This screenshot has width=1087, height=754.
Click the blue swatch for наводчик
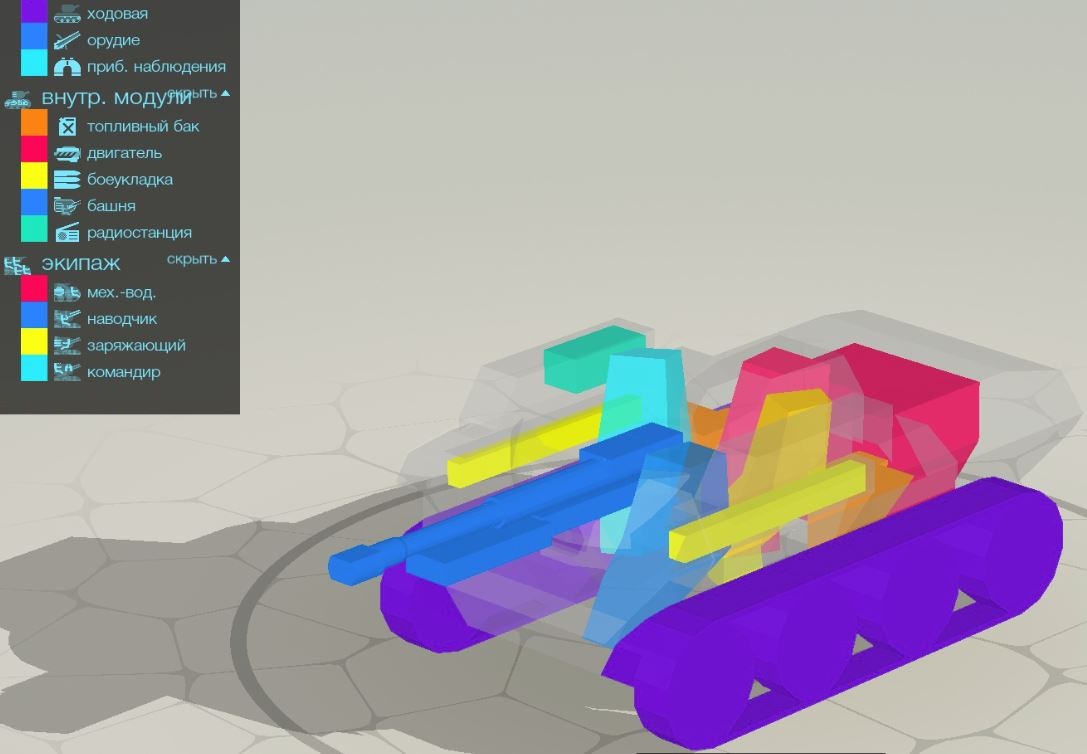[34, 315]
